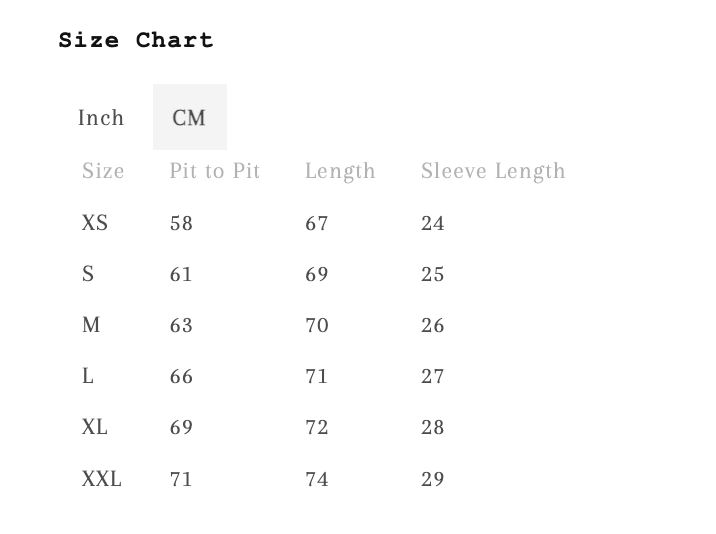Select the XL size row label
716x534 pixels.
point(95,427)
